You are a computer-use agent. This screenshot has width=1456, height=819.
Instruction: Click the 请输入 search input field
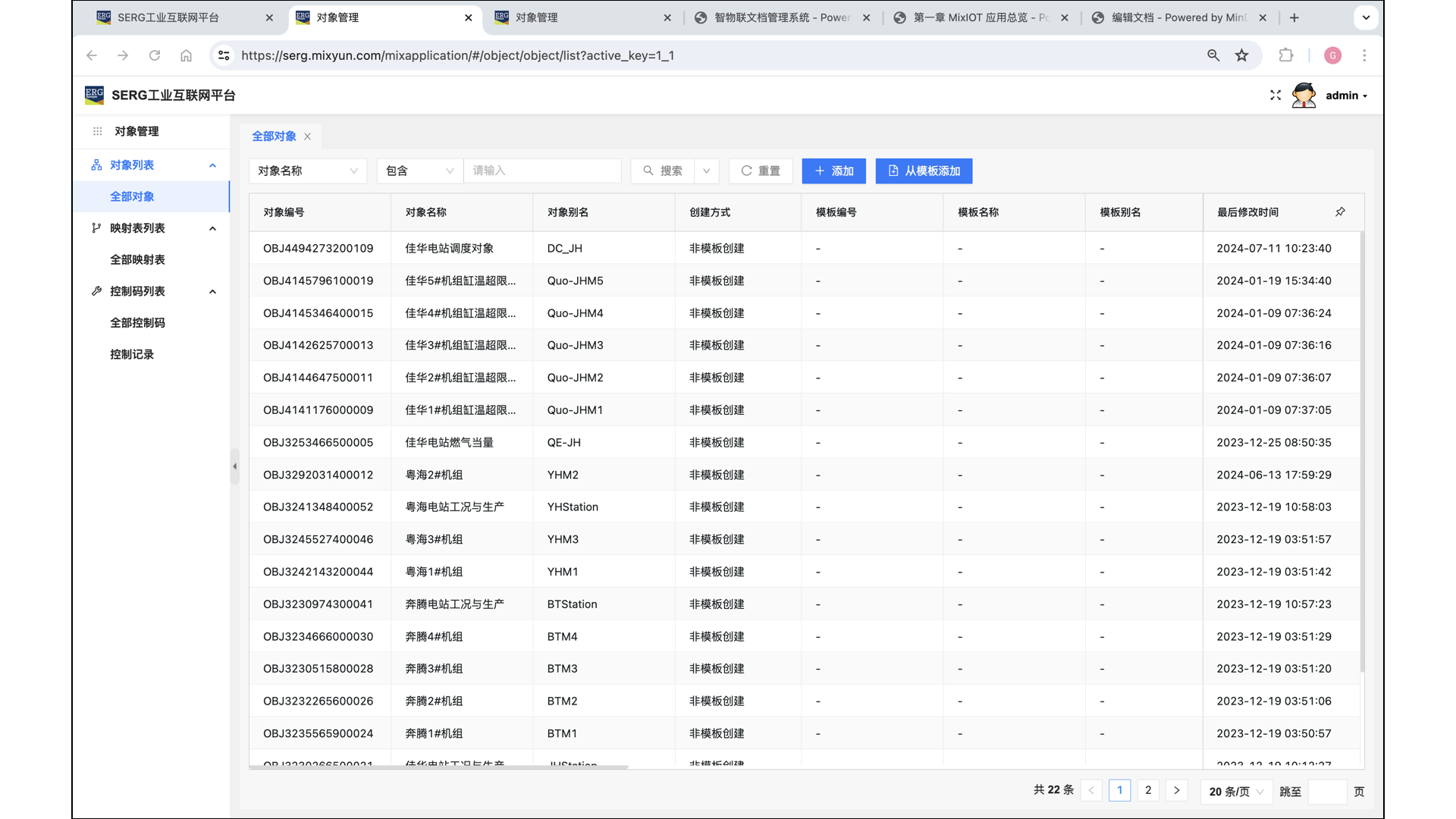point(541,171)
